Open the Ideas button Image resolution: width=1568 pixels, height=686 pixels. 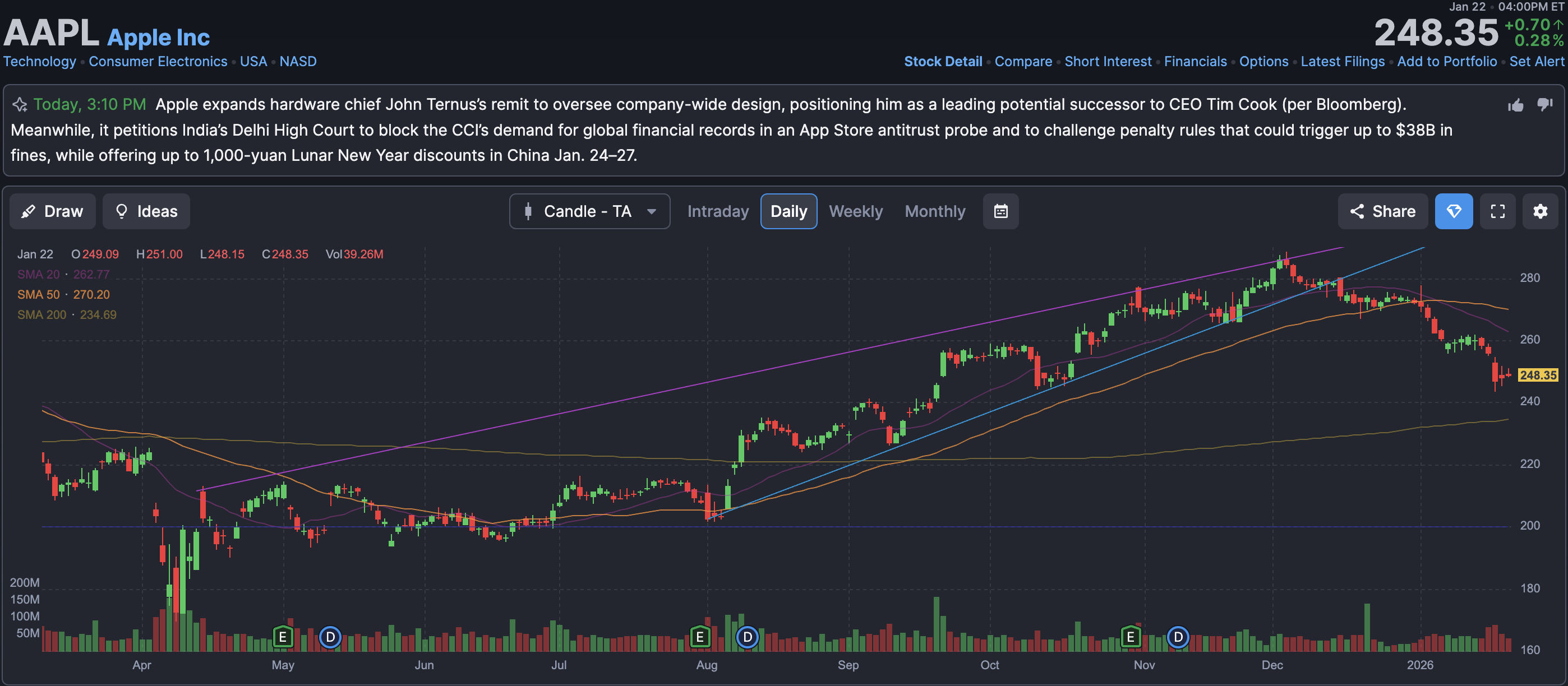(x=146, y=211)
